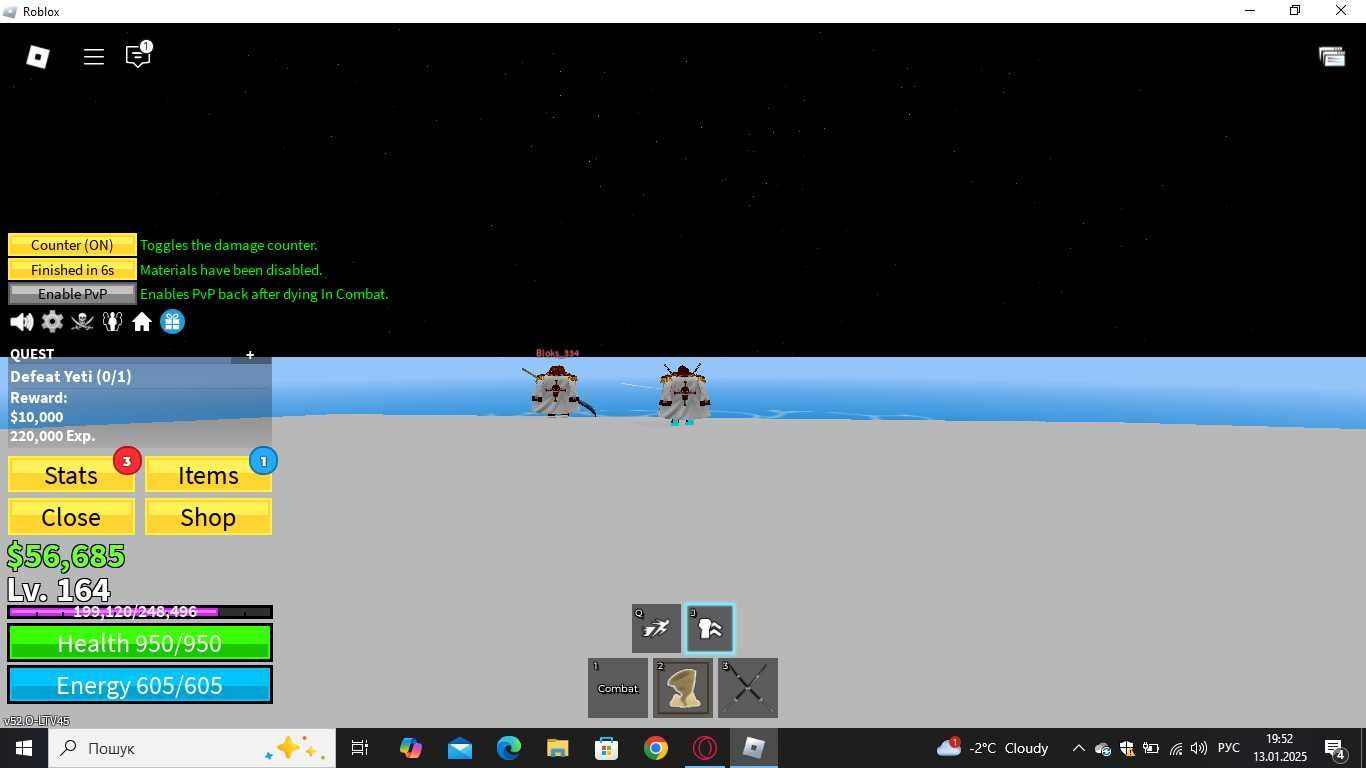Viewport: 1366px width, 768px height.
Task: Select the right-hand character in white cape
Action: [x=684, y=394]
